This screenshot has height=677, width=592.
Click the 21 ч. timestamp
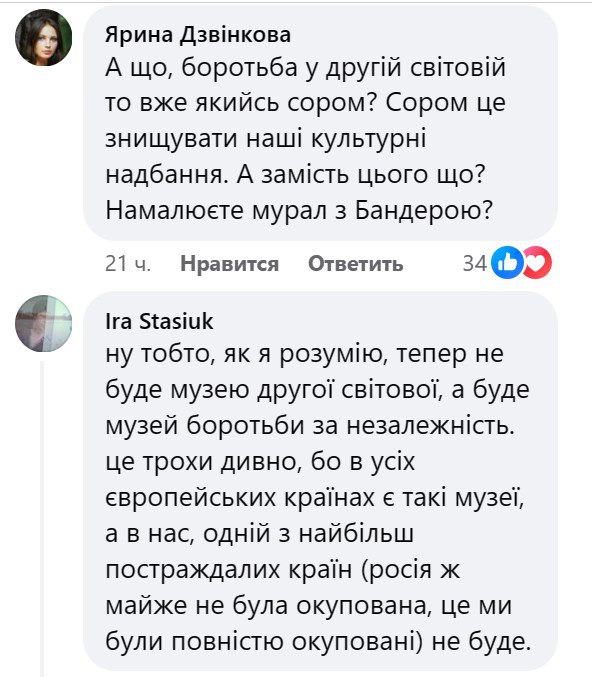[128, 263]
